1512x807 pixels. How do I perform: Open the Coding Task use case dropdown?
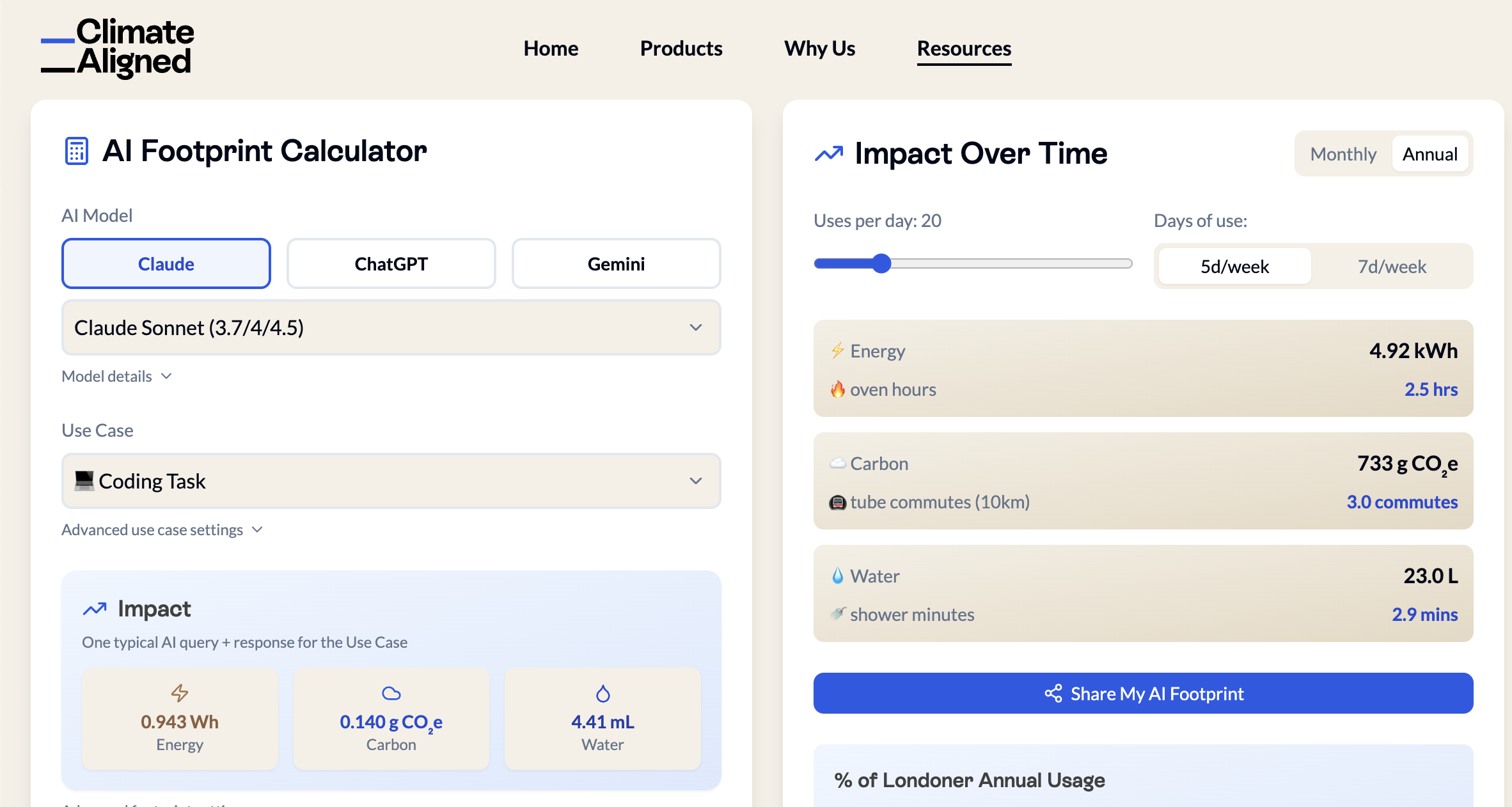pos(391,481)
